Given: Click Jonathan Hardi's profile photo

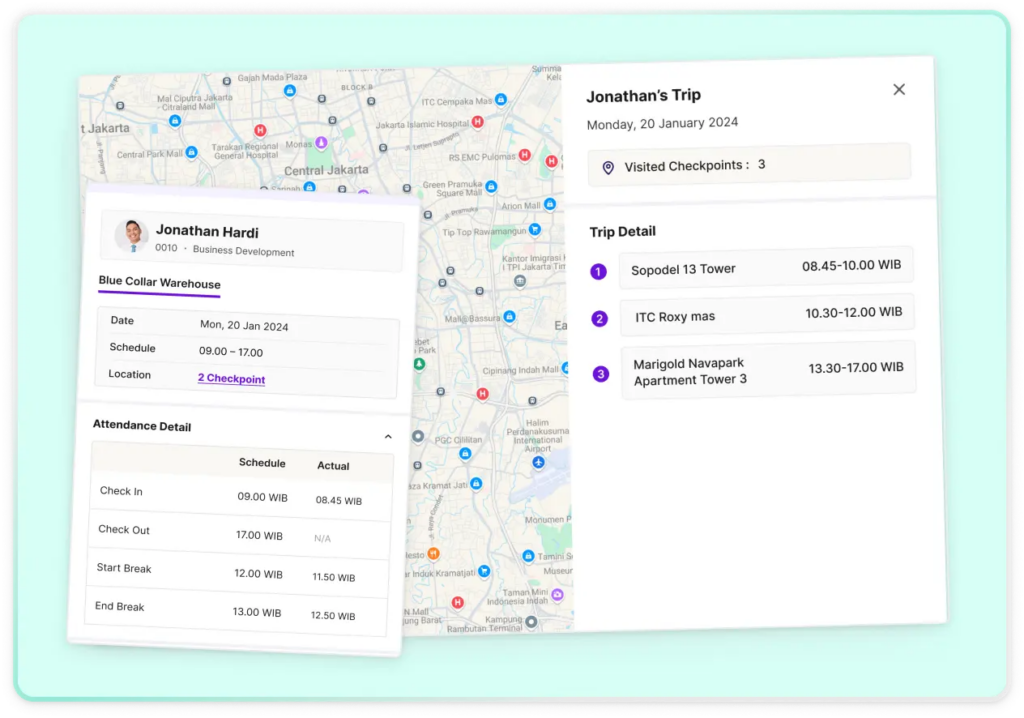Looking at the screenshot, I should point(131,236).
